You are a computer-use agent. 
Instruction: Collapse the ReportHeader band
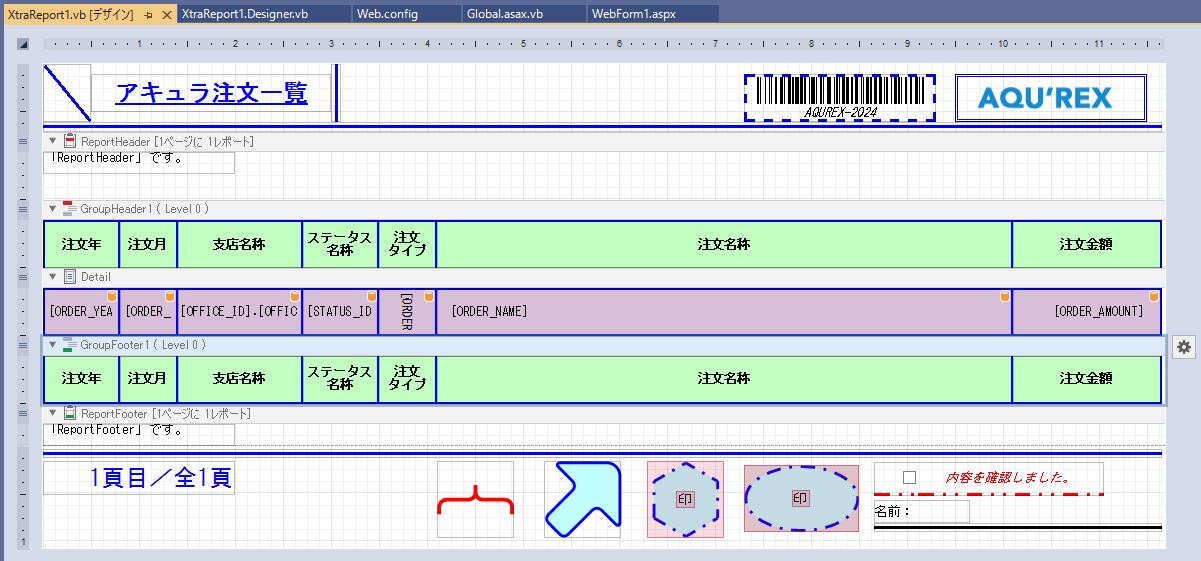tap(53, 142)
